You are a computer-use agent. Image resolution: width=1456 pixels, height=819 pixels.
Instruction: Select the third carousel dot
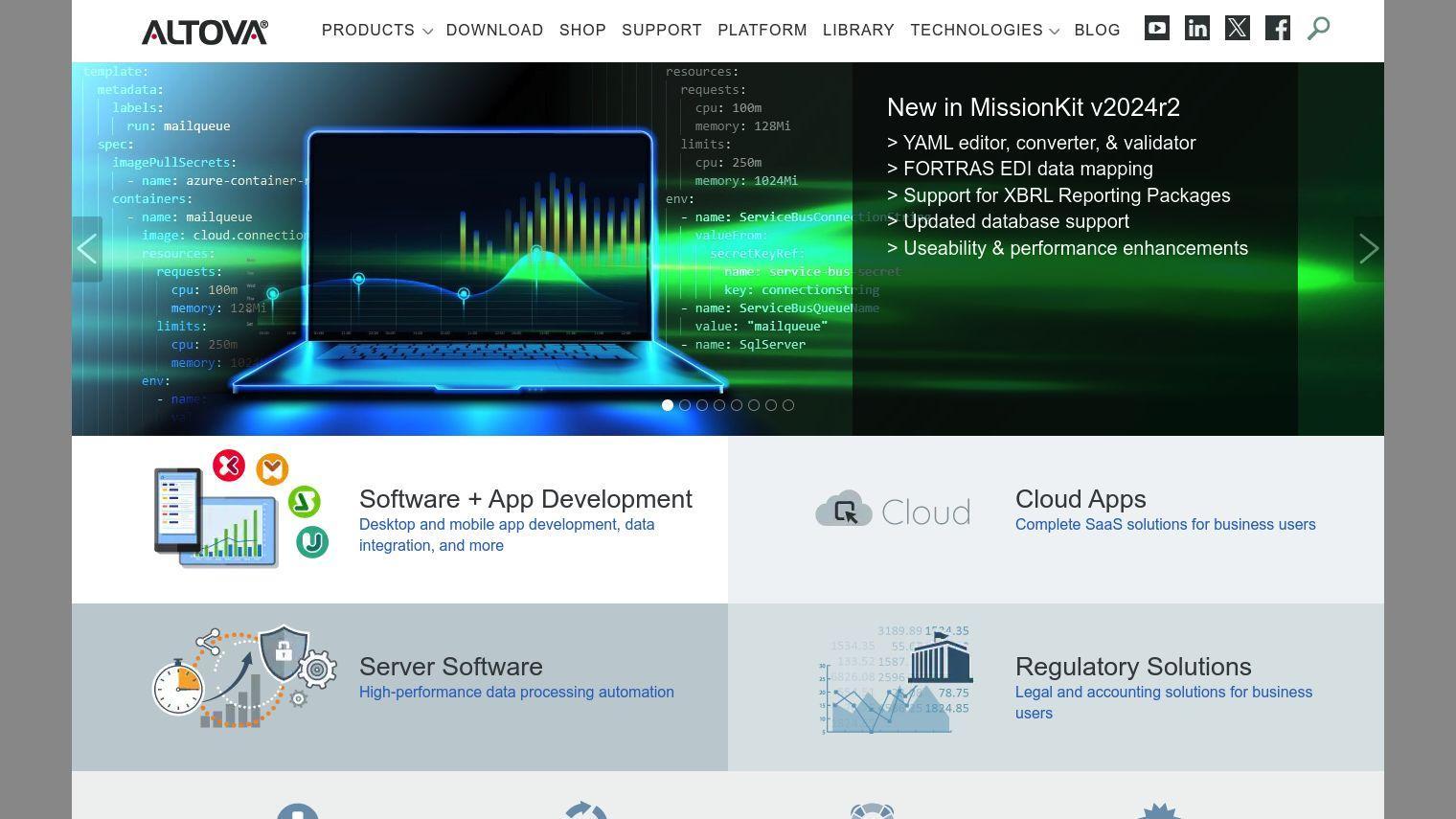702,405
